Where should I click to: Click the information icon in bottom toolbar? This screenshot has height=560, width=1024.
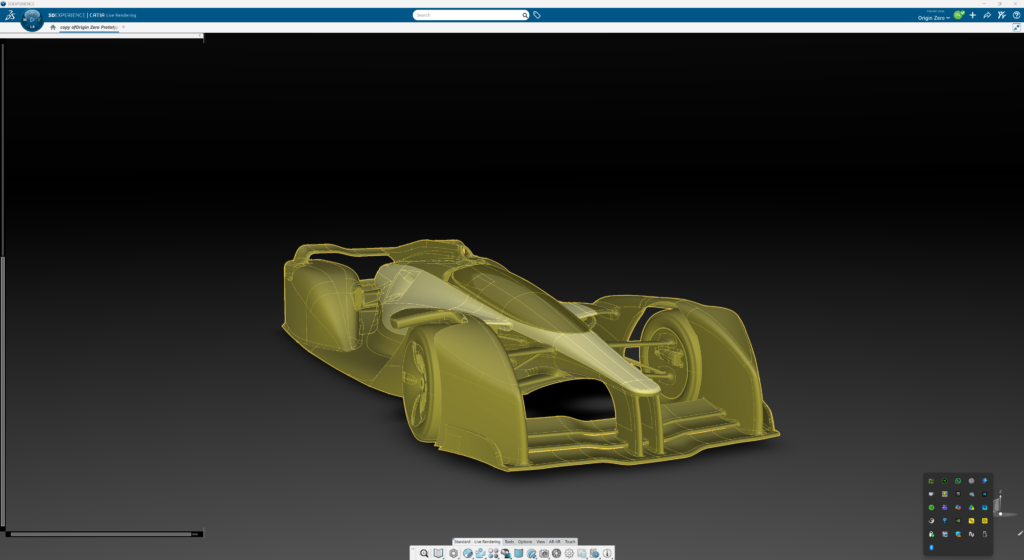pos(607,553)
